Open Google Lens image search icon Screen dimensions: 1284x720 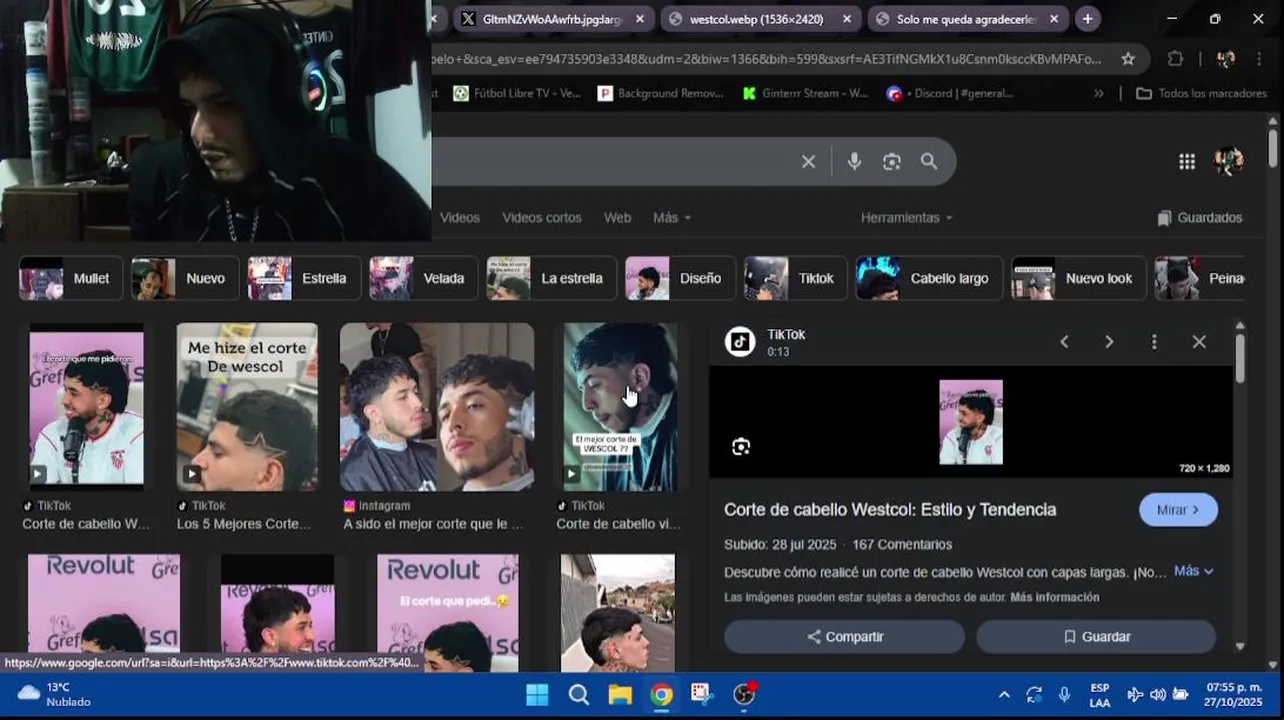click(892, 161)
